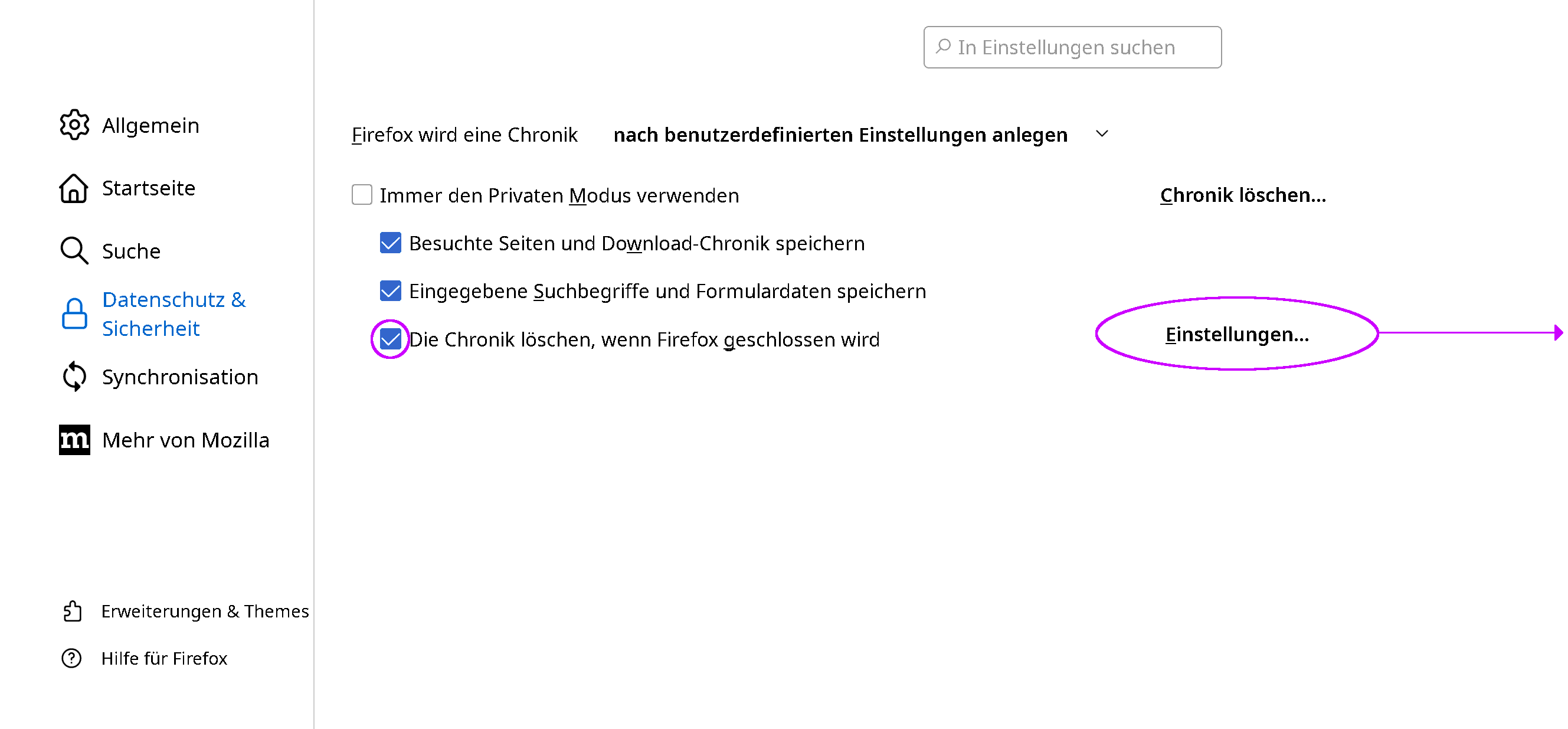
Task: Toggle the Privaten Modus verwenden checkbox
Action: (x=362, y=195)
